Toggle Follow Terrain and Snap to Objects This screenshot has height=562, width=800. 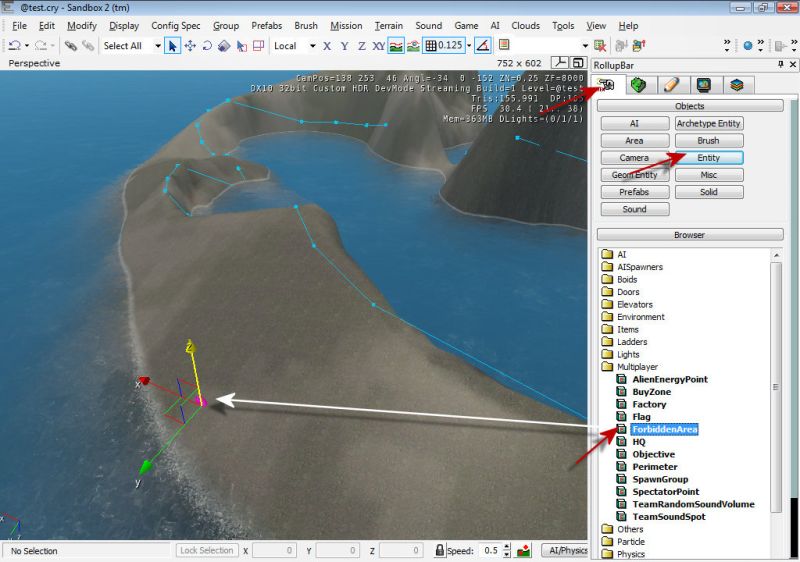pos(413,45)
